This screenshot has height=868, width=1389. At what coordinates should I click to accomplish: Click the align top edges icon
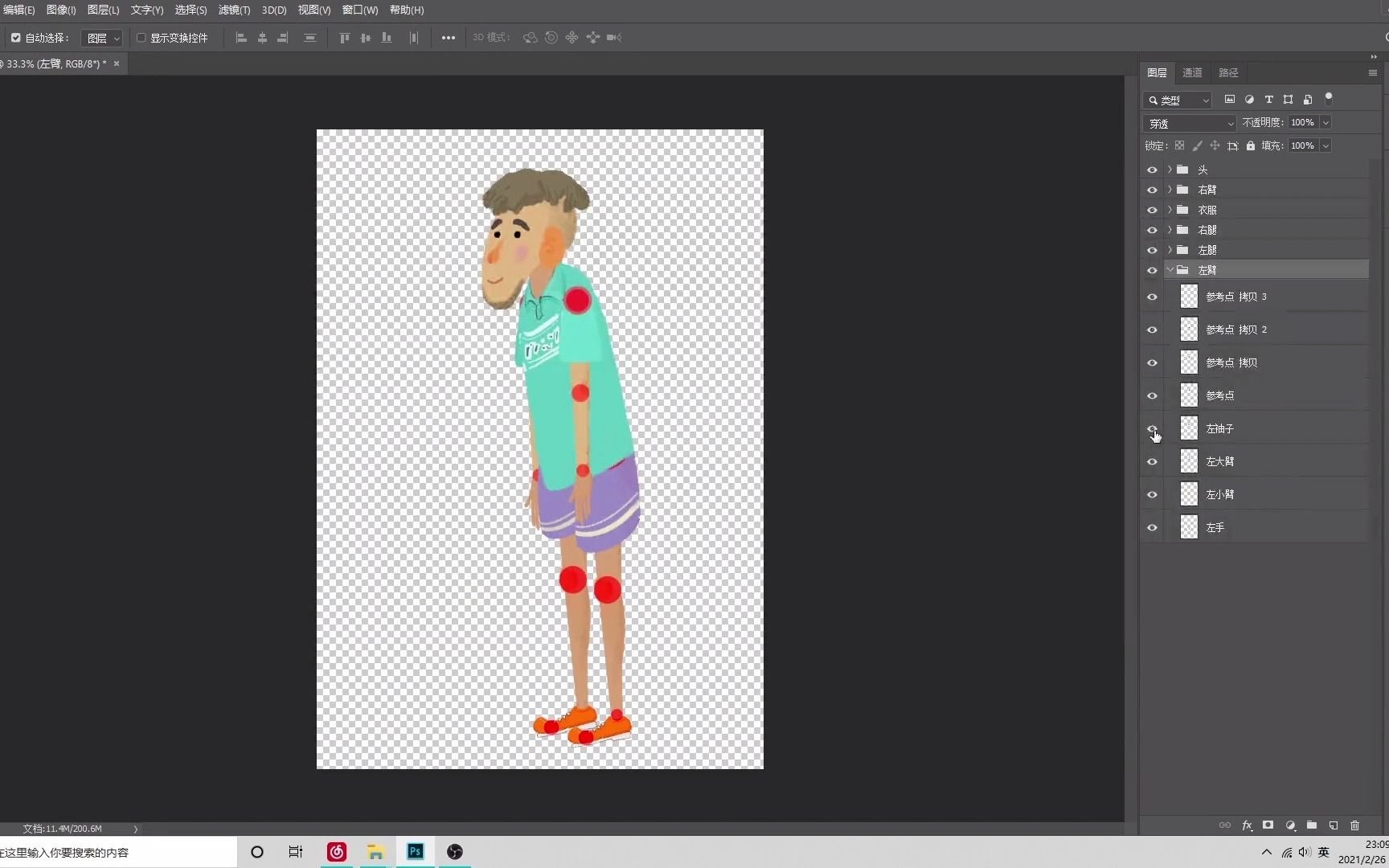coord(345,38)
